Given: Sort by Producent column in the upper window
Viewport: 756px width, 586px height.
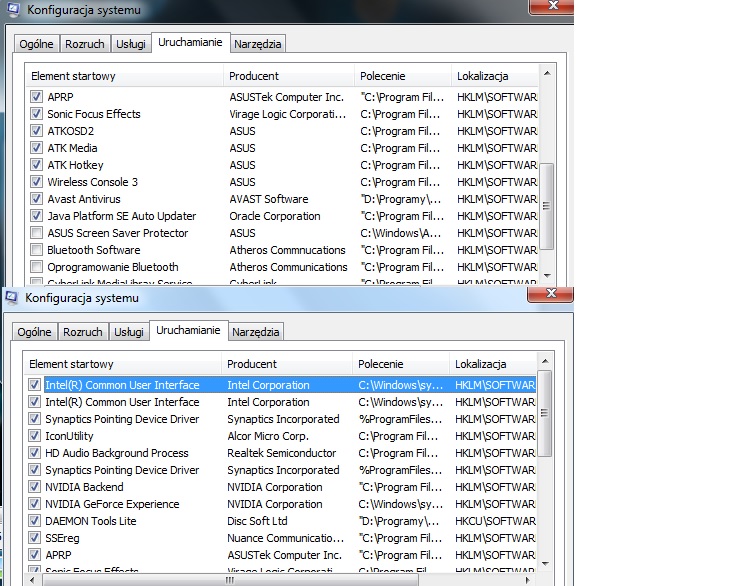Looking at the screenshot, I should pos(289,76).
